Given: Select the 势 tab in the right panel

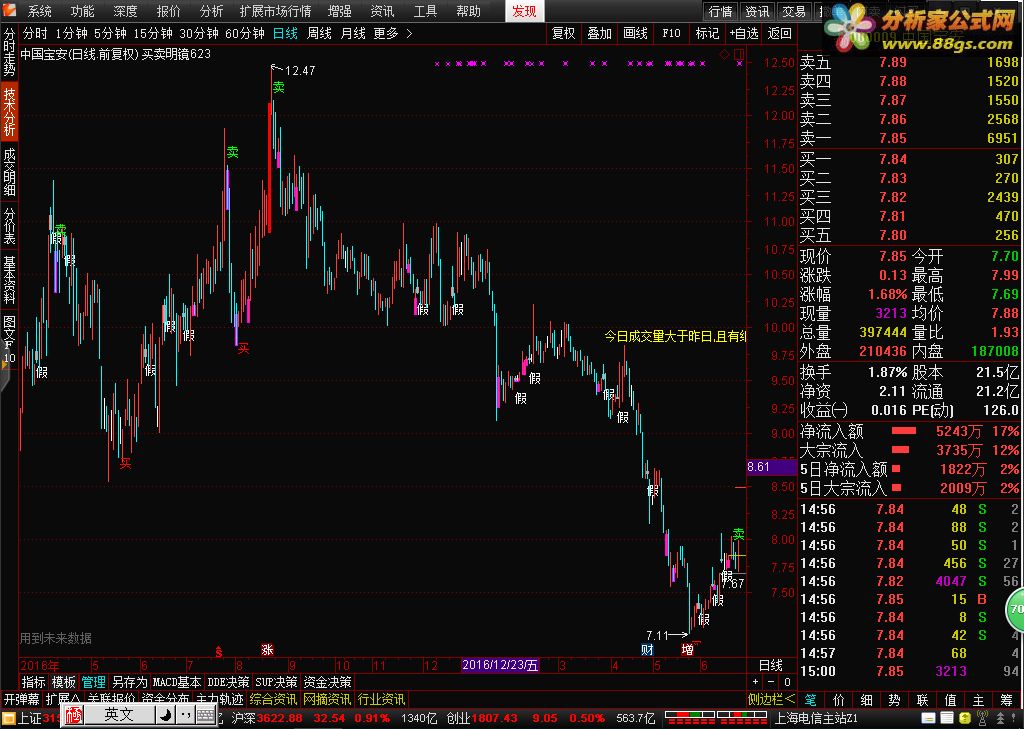Looking at the screenshot, I should (895, 700).
